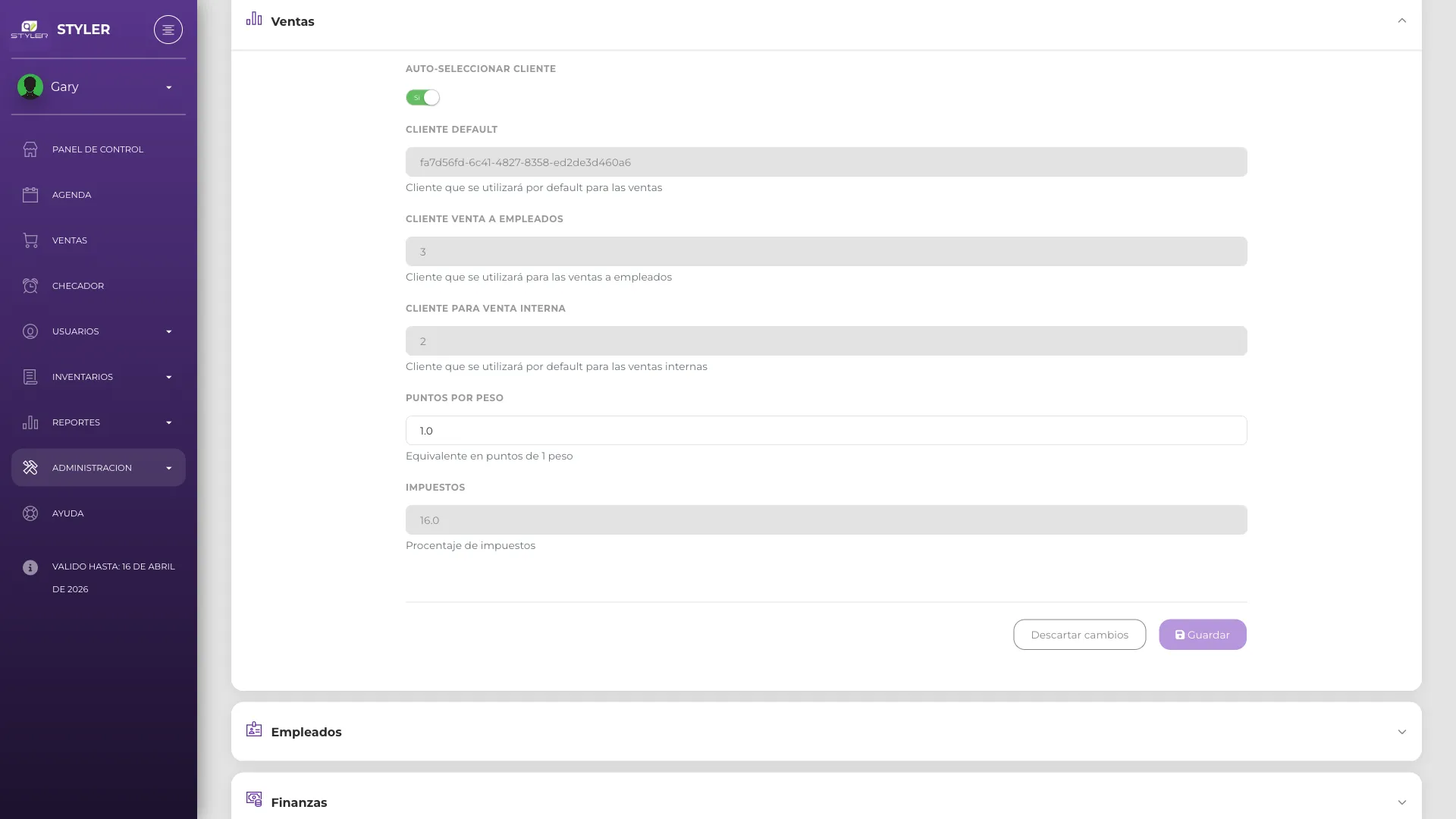Click the Reportes menu label
Screen dimensions: 1456x819
pyautogui.click(x=76, y=422)
